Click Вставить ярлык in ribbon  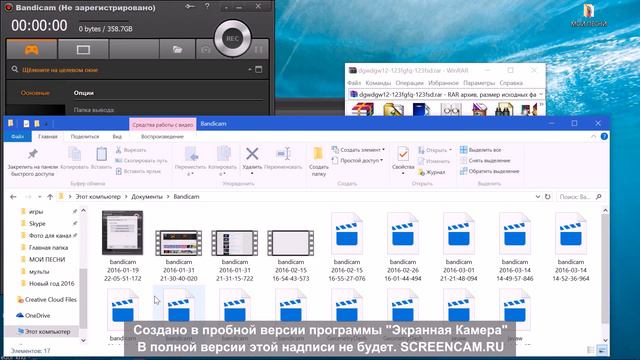coord(138,171)
